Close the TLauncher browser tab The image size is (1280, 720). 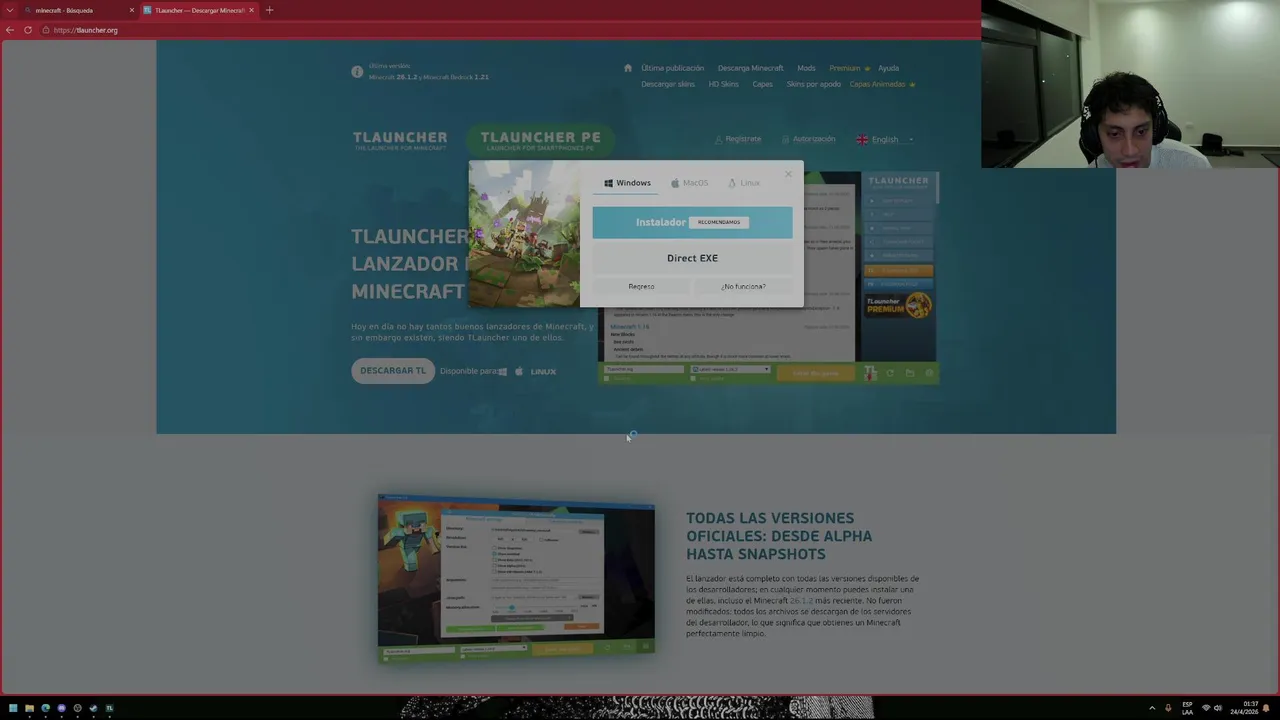point(251,10)
